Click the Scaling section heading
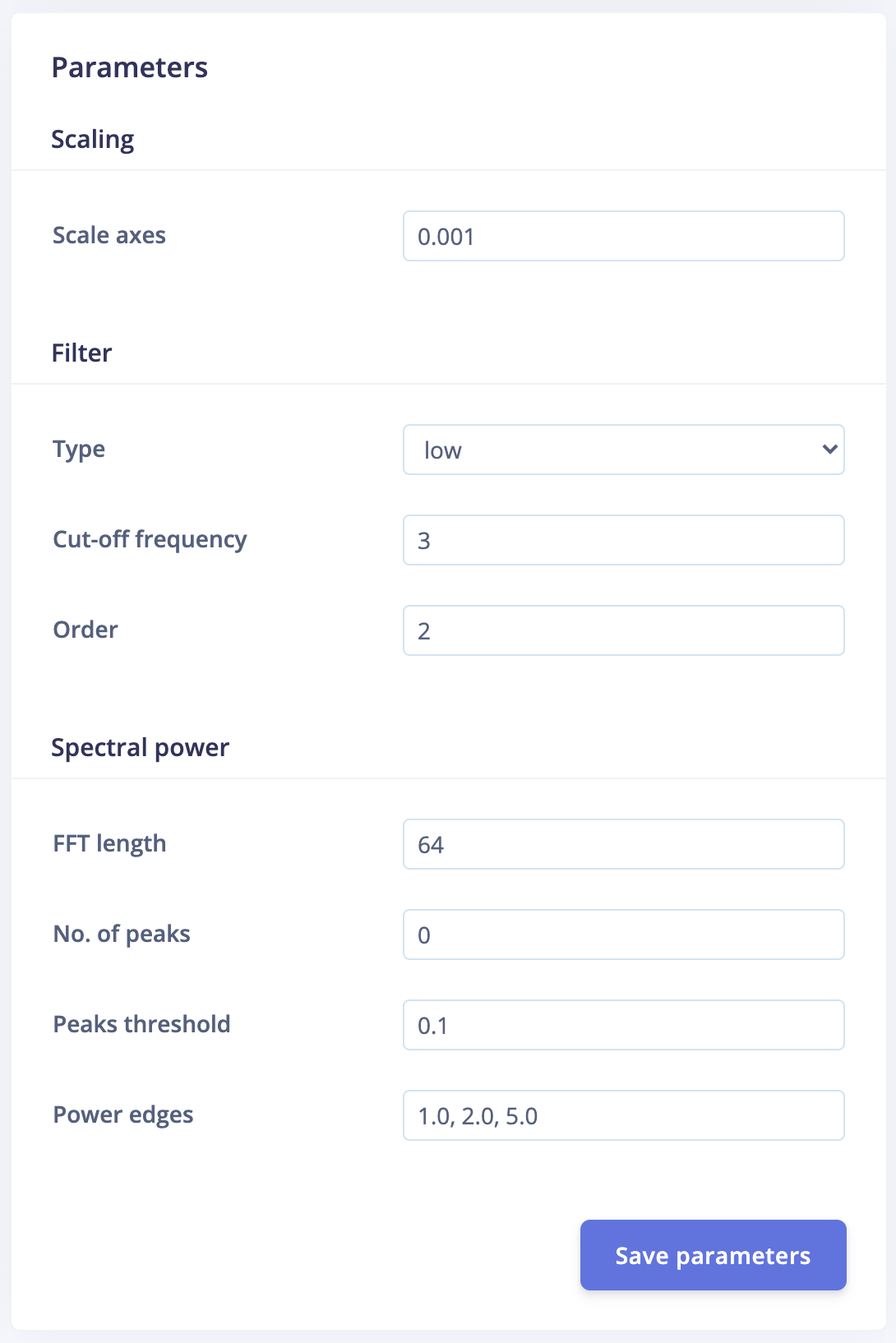The height and width of the screenshot is (1343, 896). (x=92, y=140)
